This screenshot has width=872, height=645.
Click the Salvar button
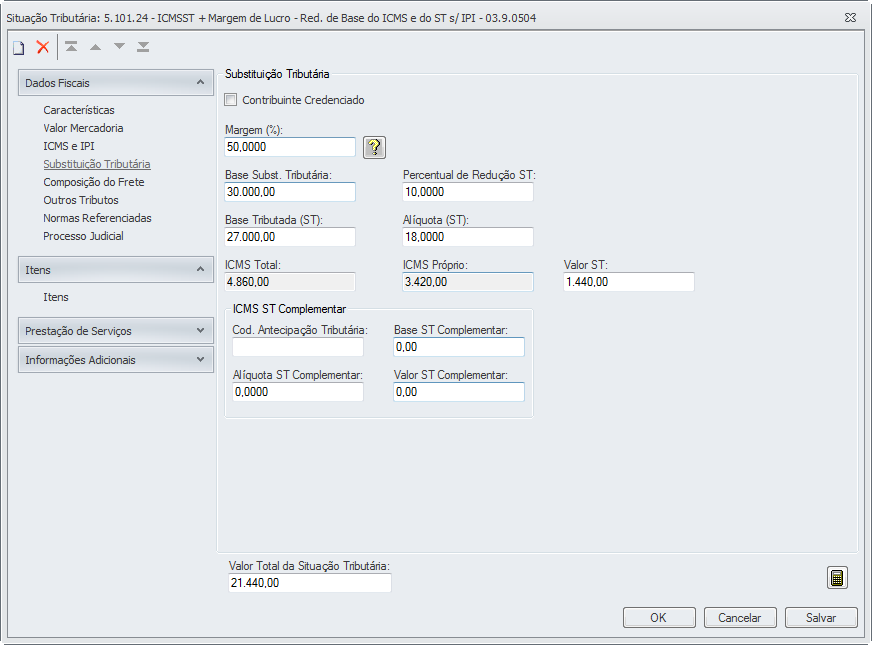click(x=821, y=618)
